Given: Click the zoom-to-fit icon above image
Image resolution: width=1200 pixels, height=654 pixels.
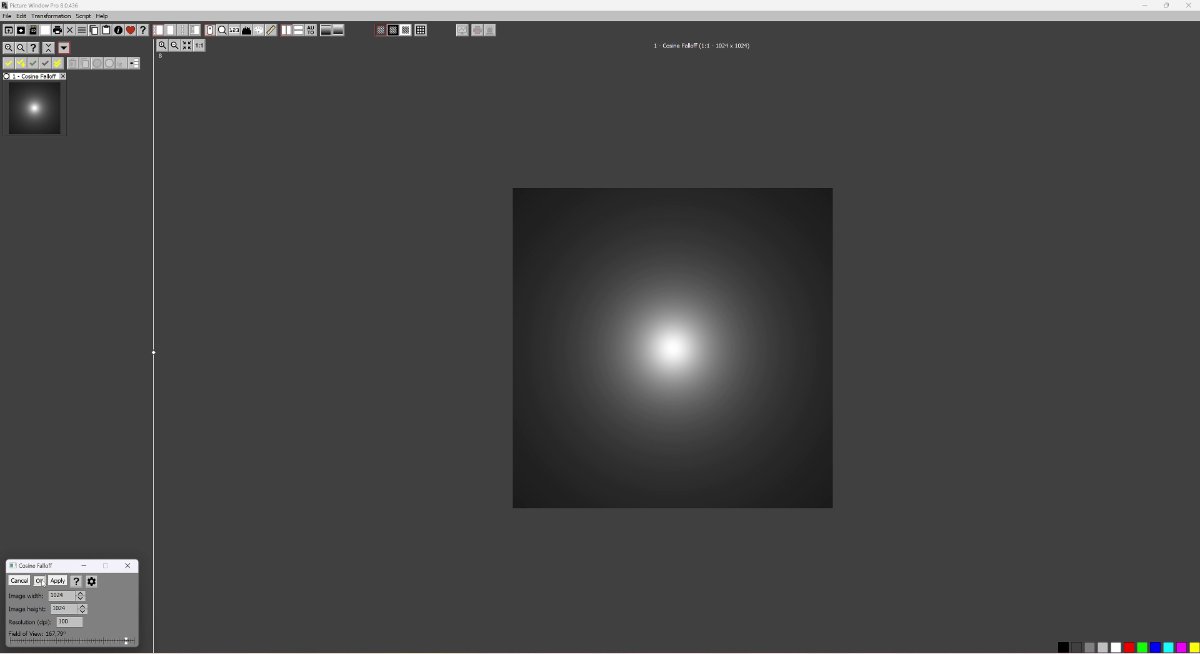Looking at the screenshot, I should coord(187,45).
